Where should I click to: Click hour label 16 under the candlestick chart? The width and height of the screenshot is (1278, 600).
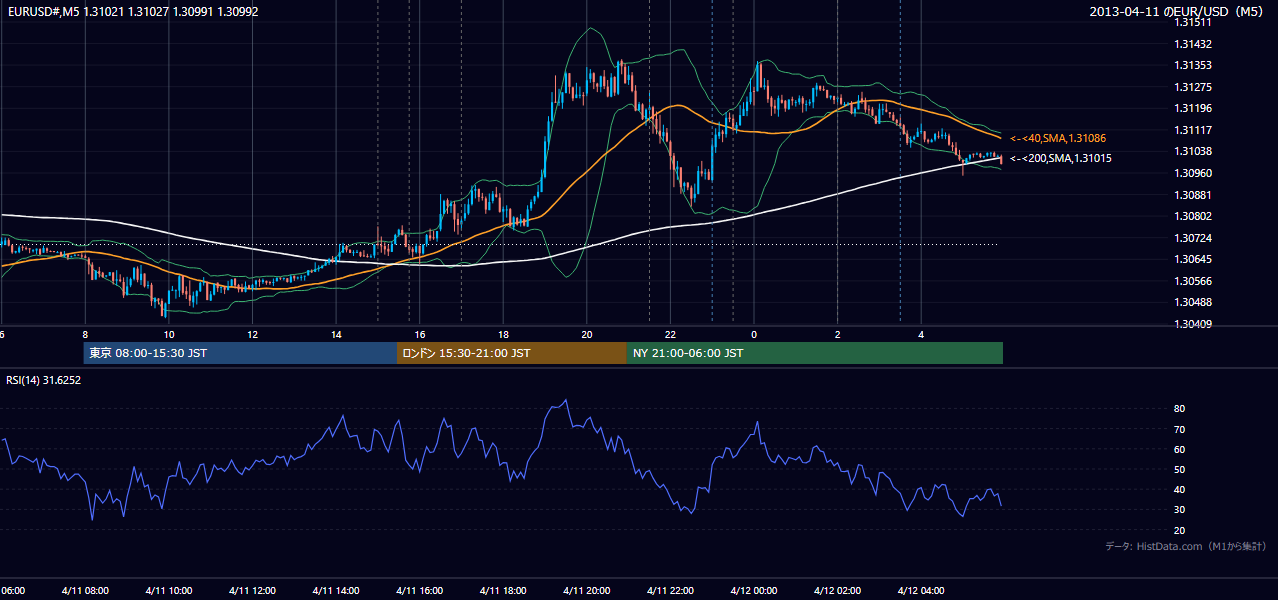pos(420,334)
